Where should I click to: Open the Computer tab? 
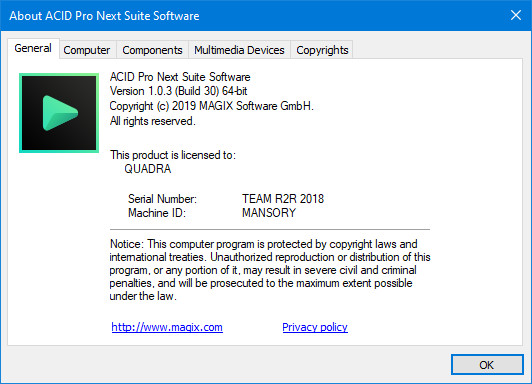pyautogui.click(x=87, y=50)
